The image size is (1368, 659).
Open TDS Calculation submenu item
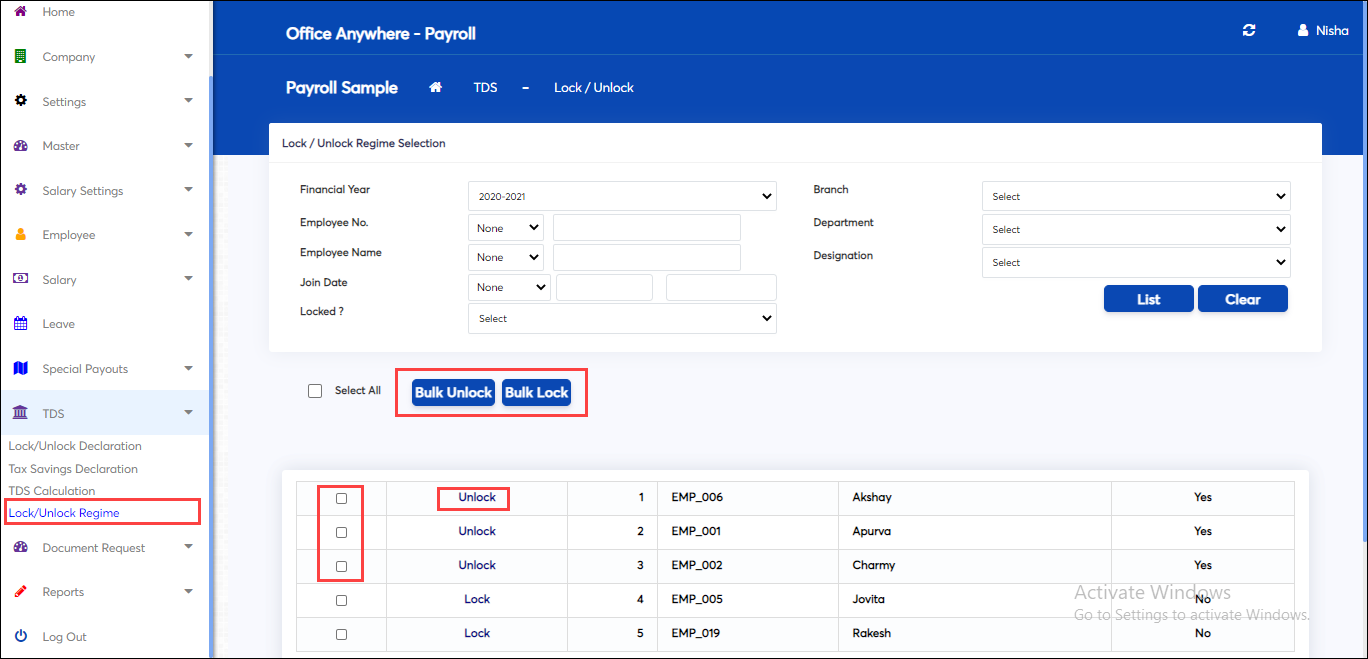coord(52,491)
